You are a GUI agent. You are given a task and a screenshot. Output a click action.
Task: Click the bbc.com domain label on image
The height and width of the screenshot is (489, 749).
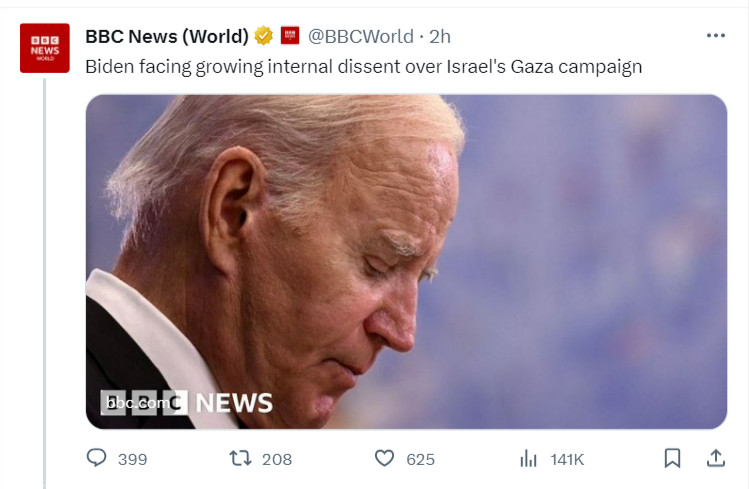coord(138,403)
